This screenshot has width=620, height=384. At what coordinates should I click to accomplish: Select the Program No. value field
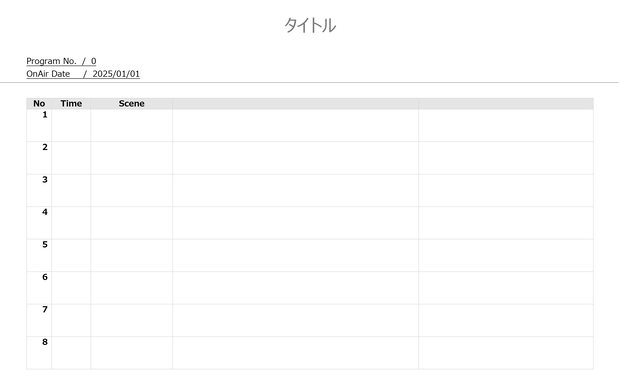(61, 61)
